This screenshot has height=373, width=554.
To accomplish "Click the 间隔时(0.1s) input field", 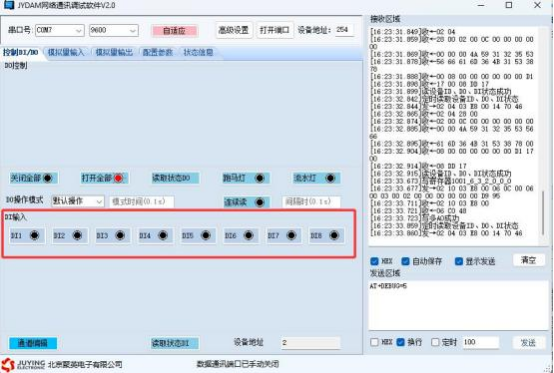I will coord(311,201).
